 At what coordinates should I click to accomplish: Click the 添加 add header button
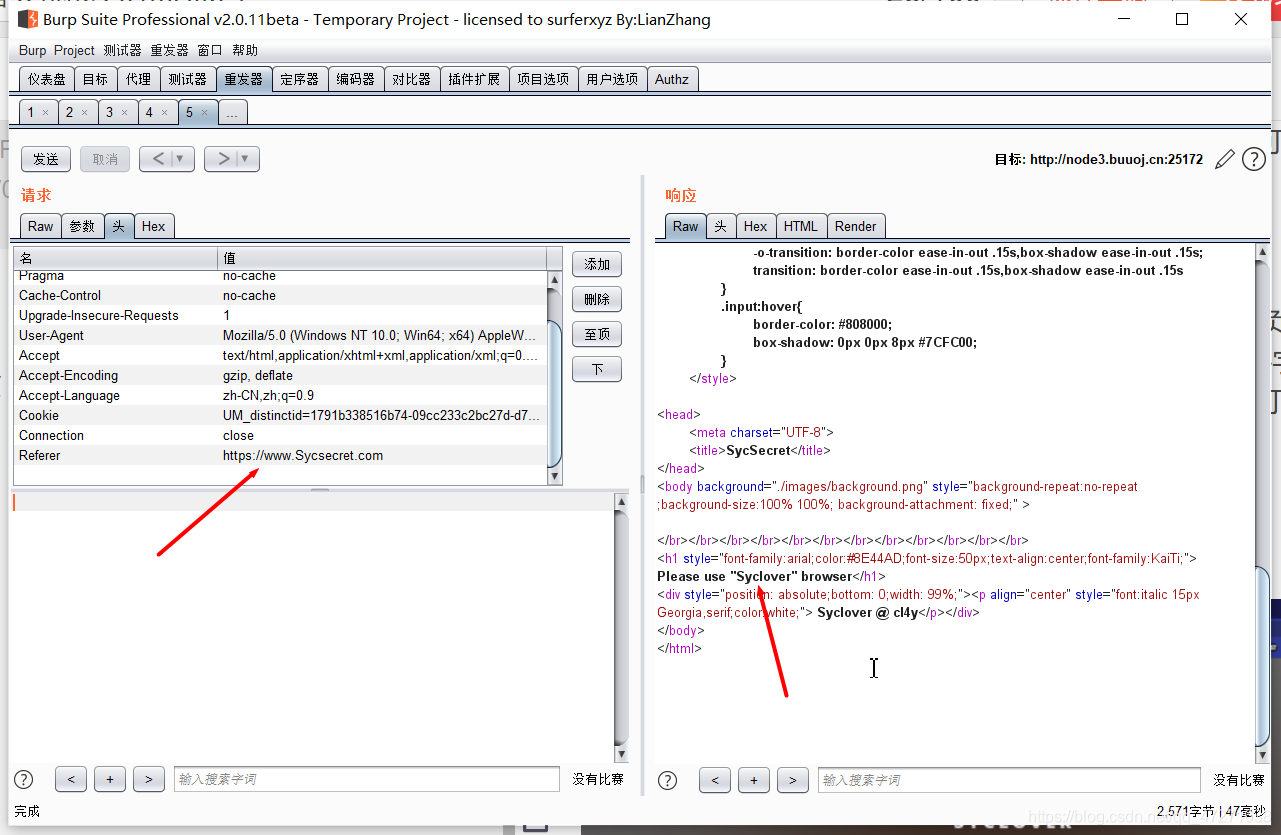pos(597,264)
